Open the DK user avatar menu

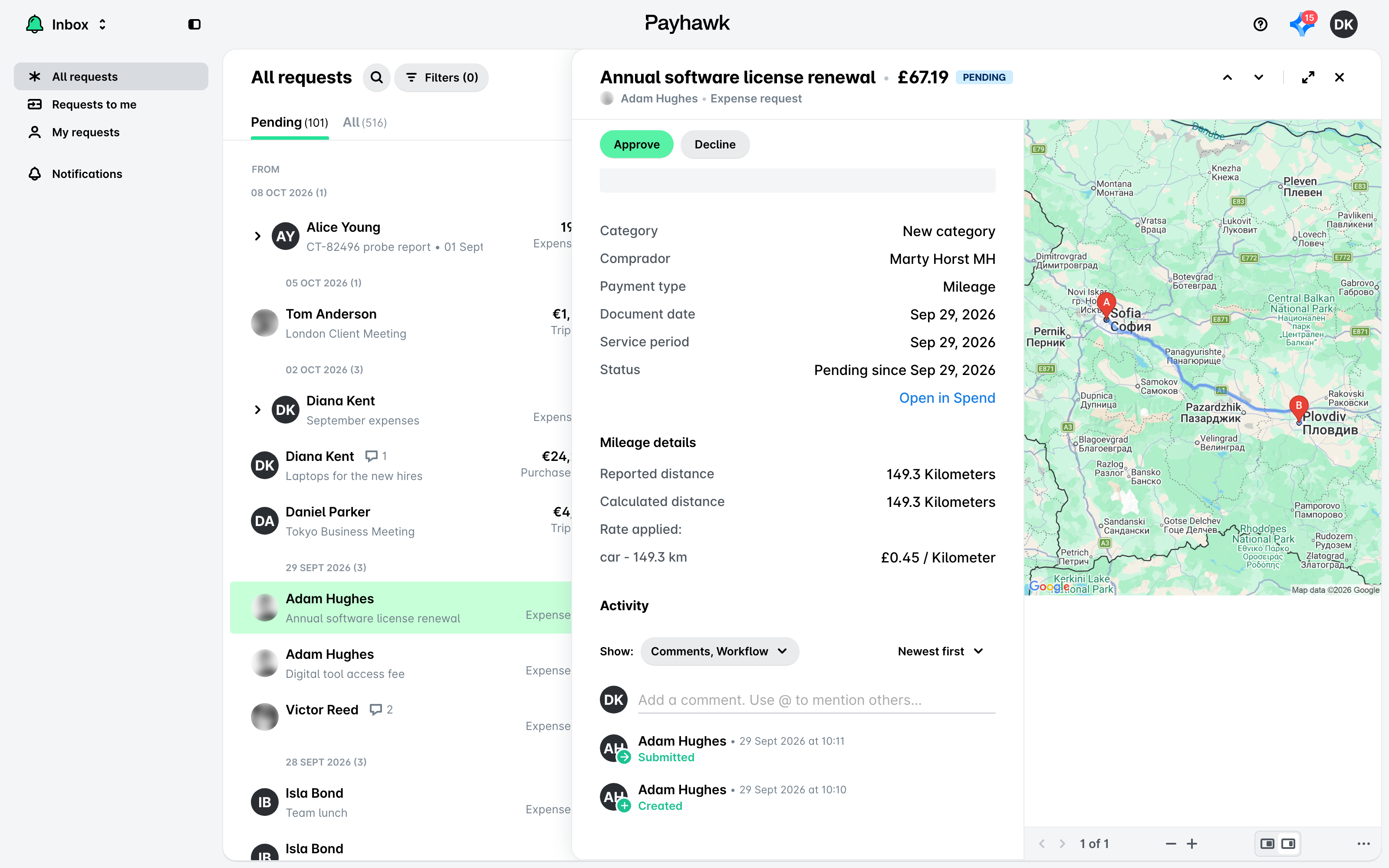point(1343,24)
